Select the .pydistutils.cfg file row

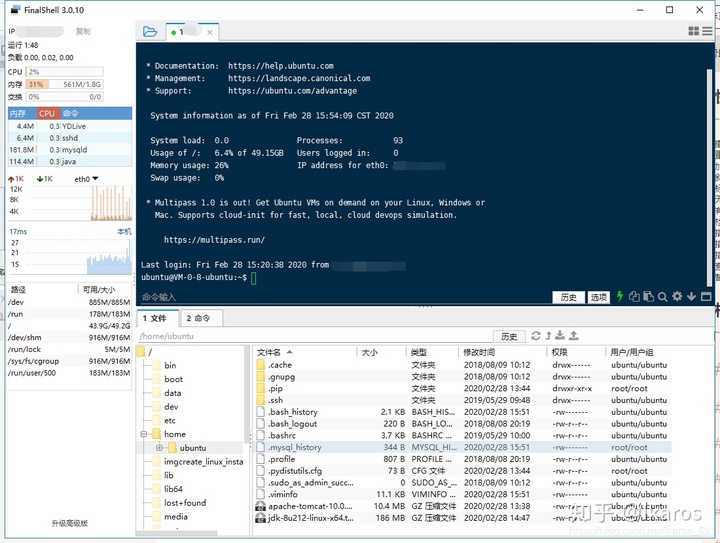(461, 470)
